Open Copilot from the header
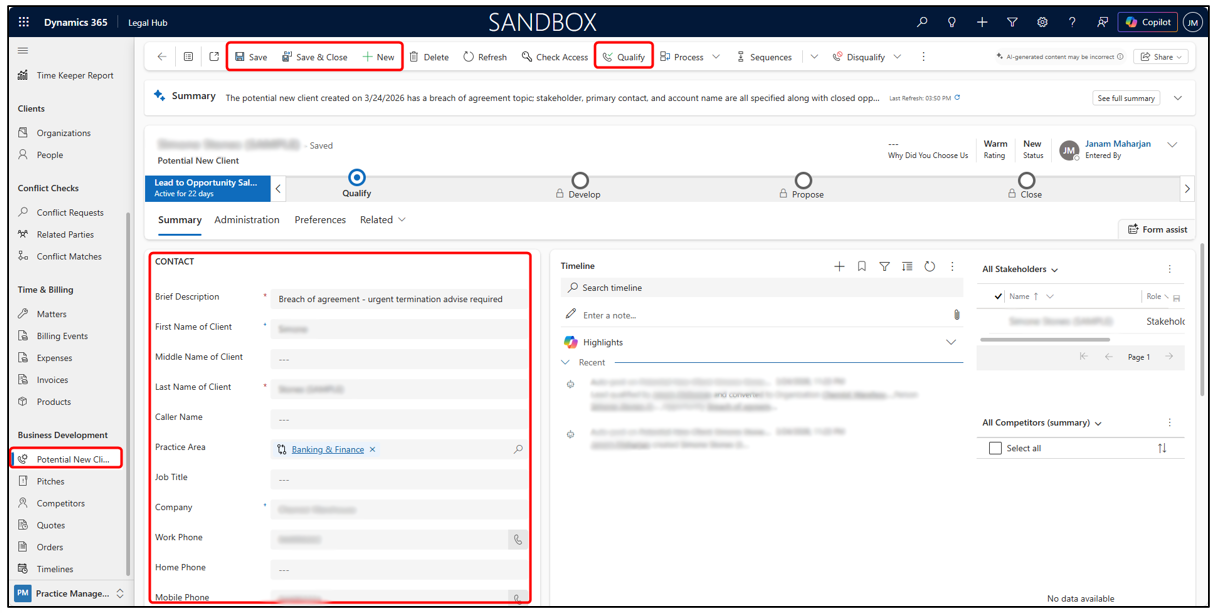The height and width of the screenshot is (613, 1215). click(x=1147, y=22)
